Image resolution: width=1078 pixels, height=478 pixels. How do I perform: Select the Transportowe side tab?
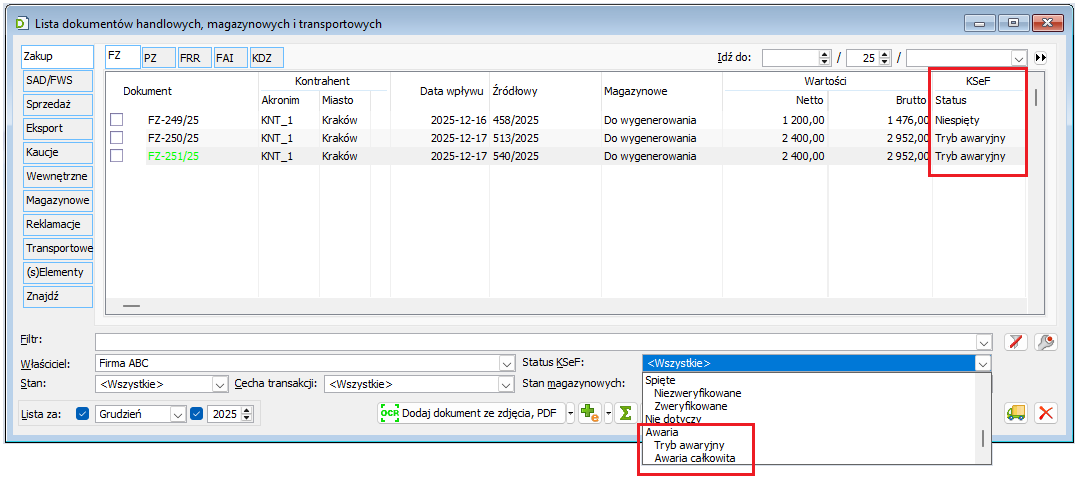pos(57,248)
